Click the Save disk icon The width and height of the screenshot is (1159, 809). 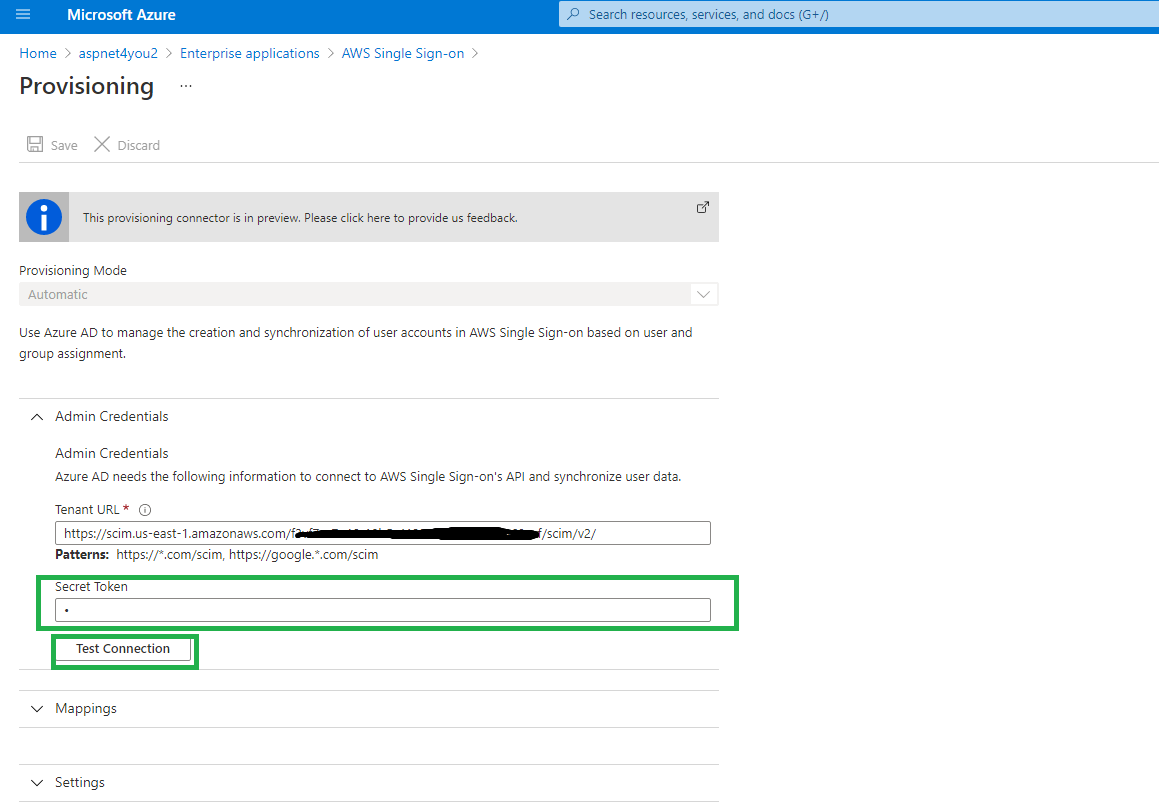click(x=35, y=144)
